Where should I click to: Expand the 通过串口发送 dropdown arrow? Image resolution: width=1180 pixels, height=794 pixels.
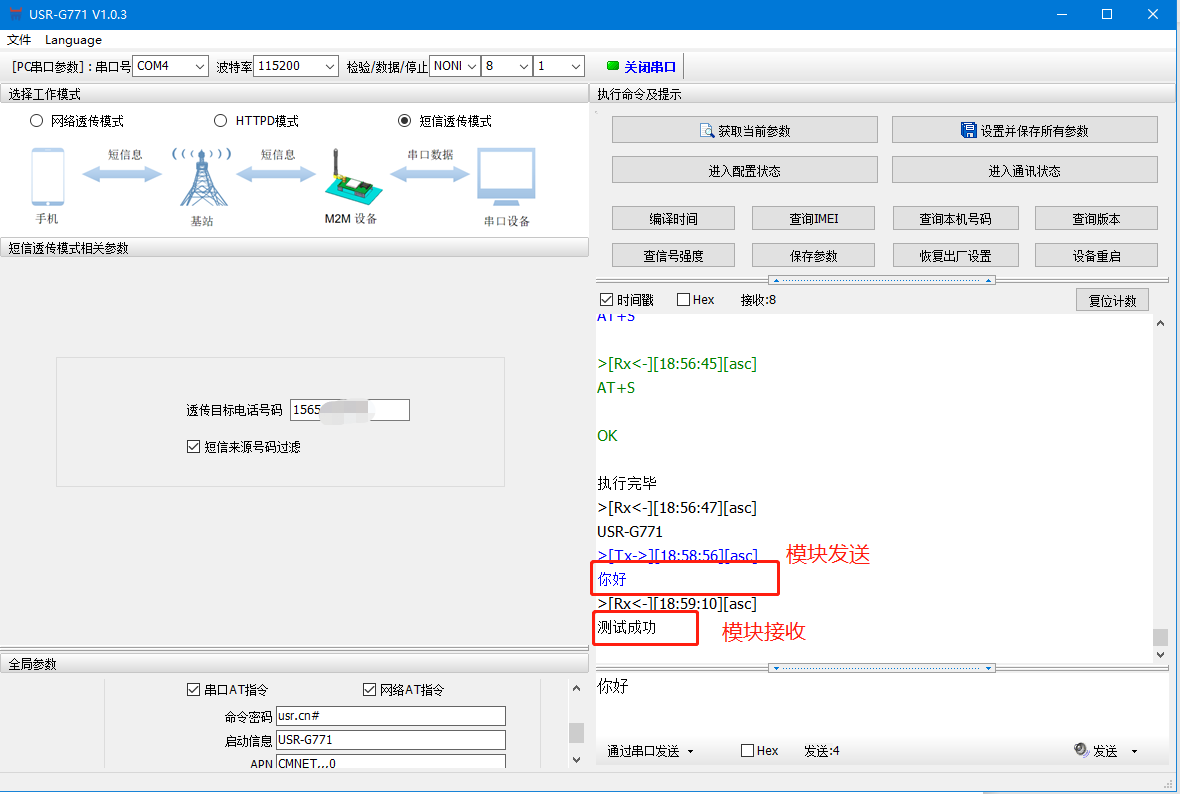(690, 751)
